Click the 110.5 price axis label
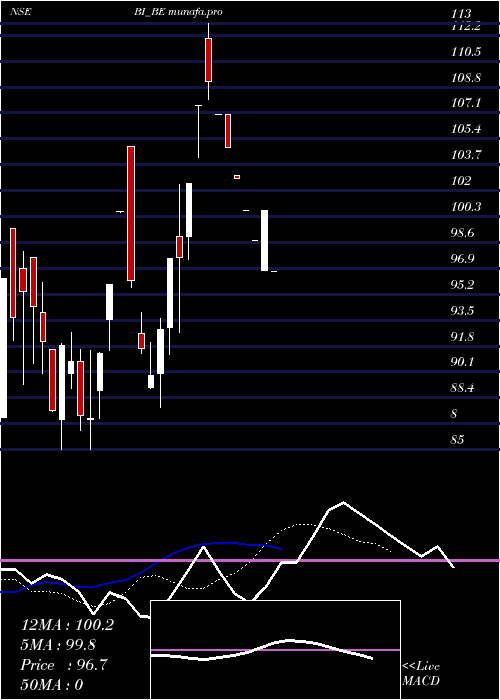This screenshot has width=500, height=700. click(x=466, y=52)
